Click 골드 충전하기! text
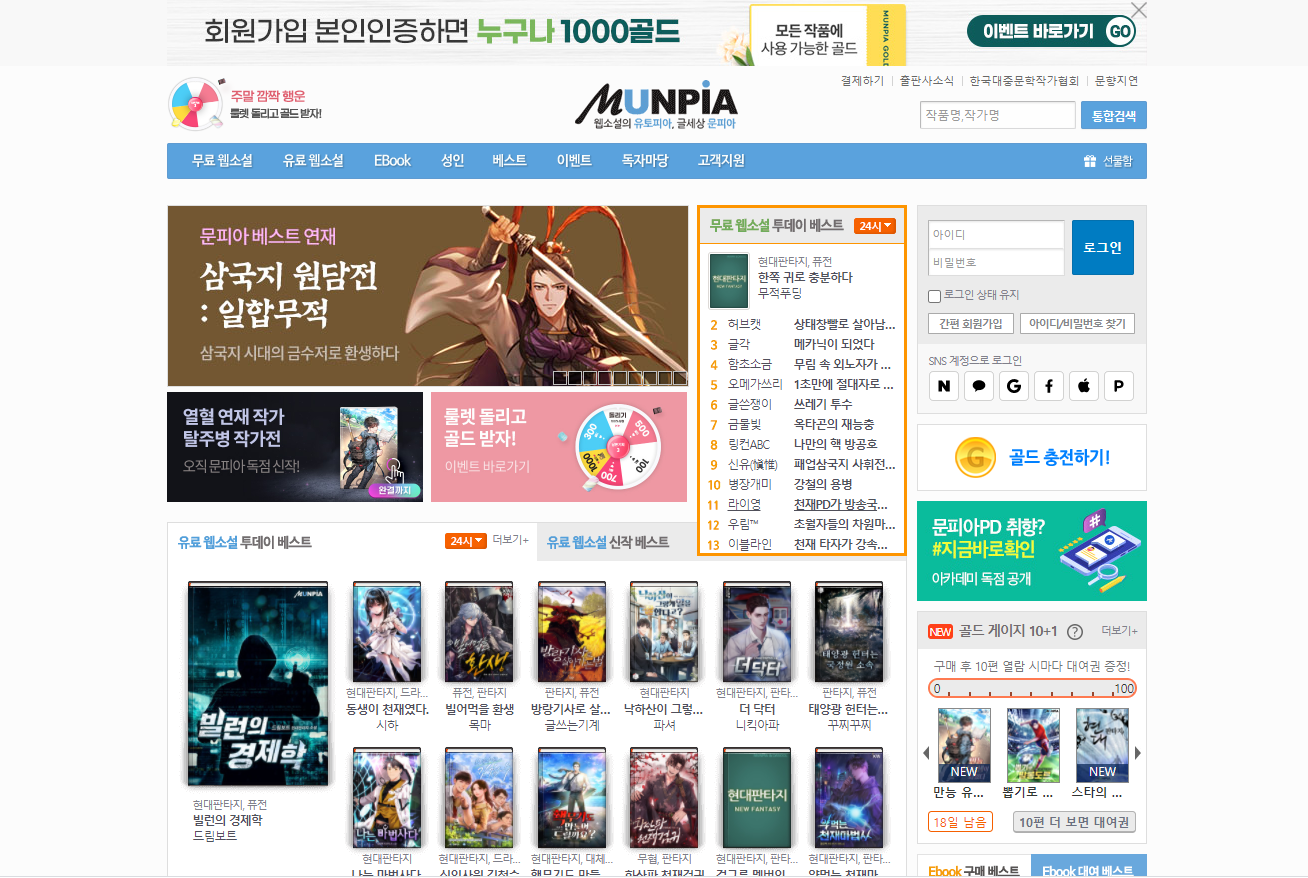 pyautogui.click(x=1059, y=458)
